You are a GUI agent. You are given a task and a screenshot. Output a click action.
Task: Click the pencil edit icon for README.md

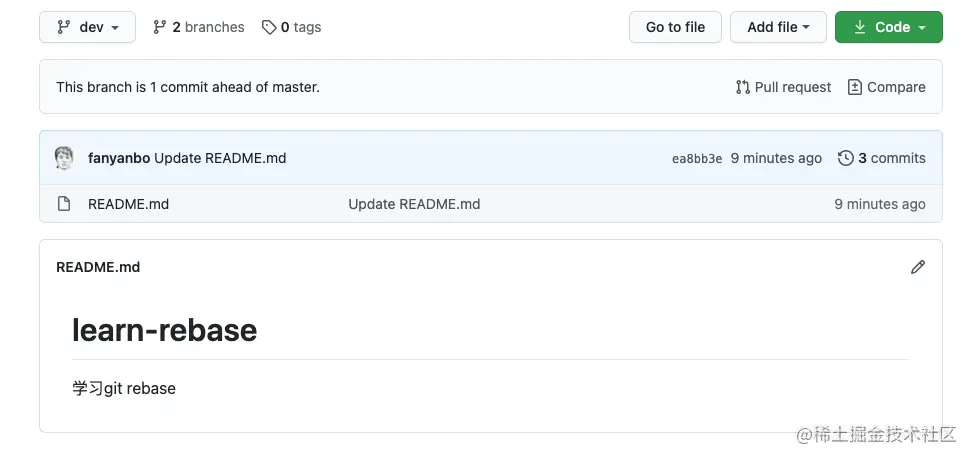click(x=917, y=267)
